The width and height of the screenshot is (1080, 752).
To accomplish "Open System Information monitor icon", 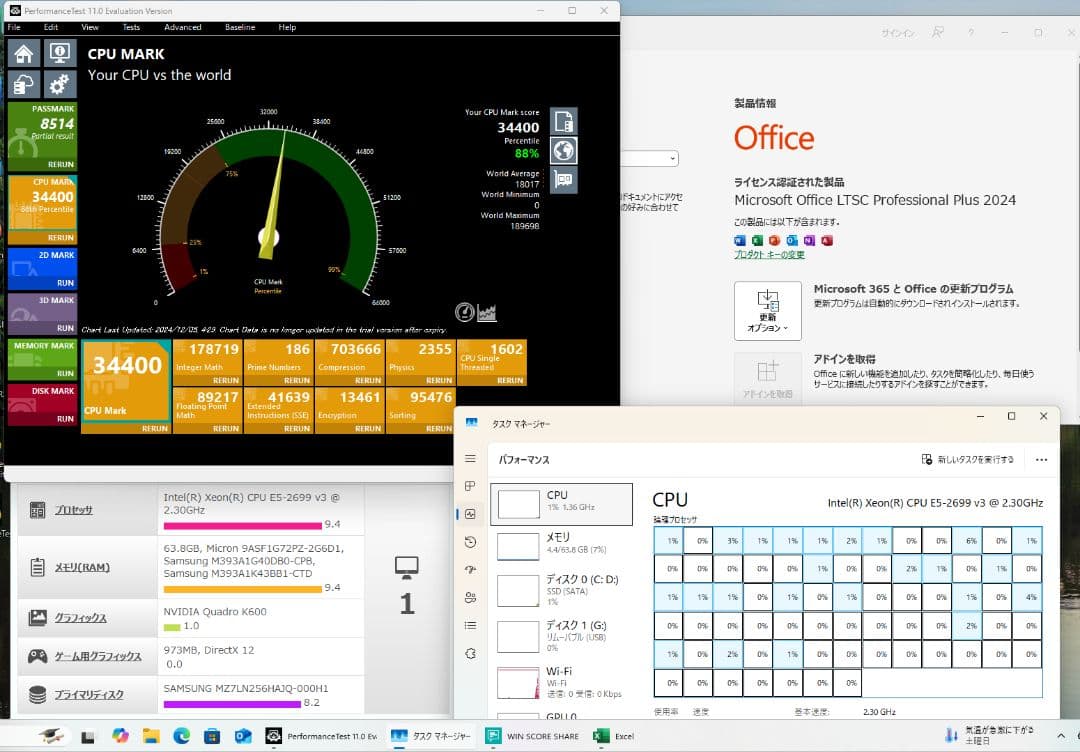I will 60,53.
